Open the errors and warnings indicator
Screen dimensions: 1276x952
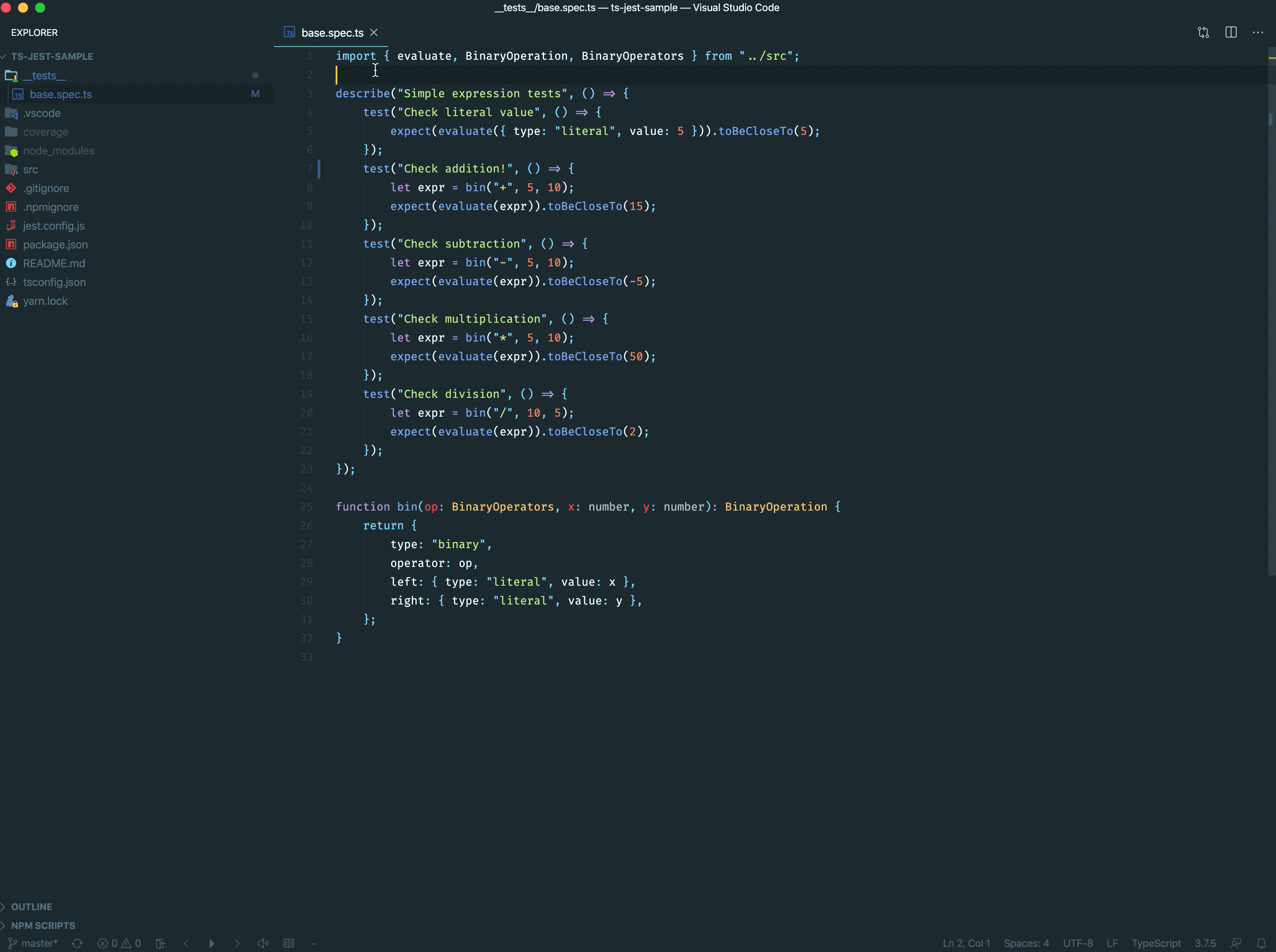point(119,943)
